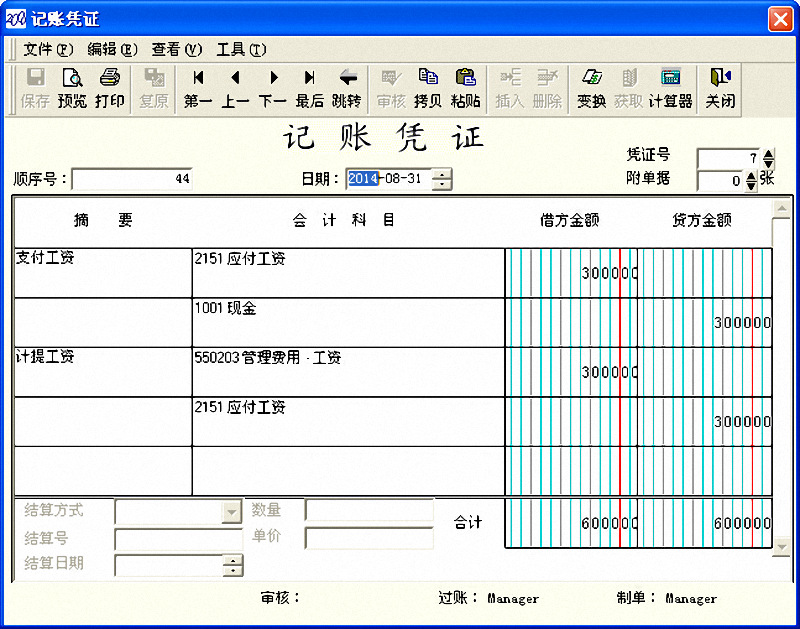Click the 审核 audit icon
The width and height of the screenshot is (800, 629).
[391, 89]
